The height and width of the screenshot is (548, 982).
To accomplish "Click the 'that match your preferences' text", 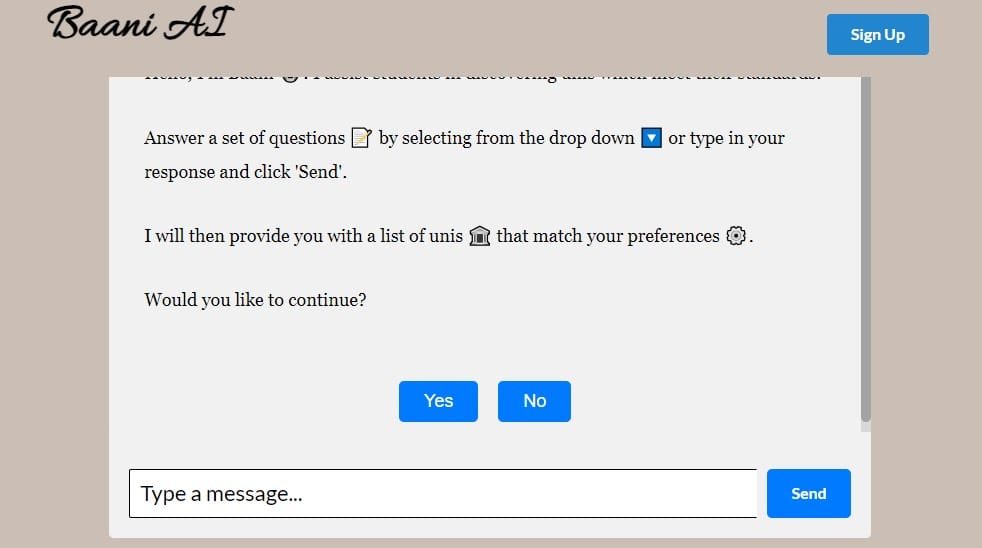I will pyautogui.click(x=607, y=237).
